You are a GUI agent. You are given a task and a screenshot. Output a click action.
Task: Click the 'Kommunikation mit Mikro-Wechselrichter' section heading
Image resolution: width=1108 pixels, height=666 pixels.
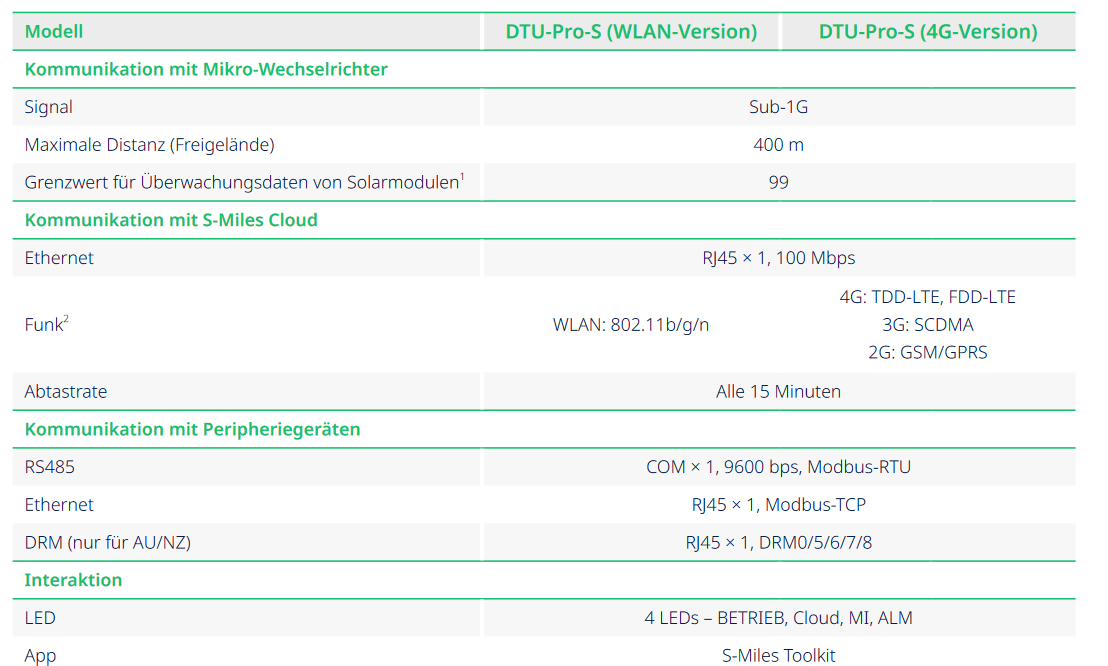click(x=206, y=69)
